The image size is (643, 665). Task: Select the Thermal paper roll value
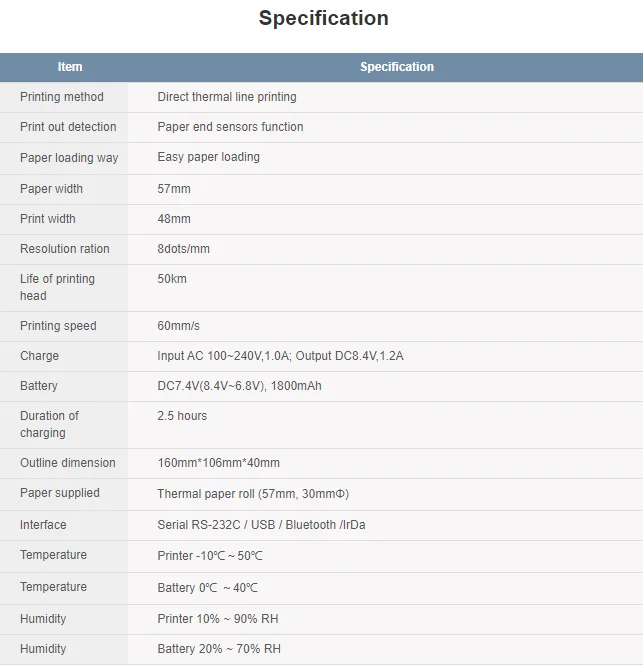(x=253, y=494)
